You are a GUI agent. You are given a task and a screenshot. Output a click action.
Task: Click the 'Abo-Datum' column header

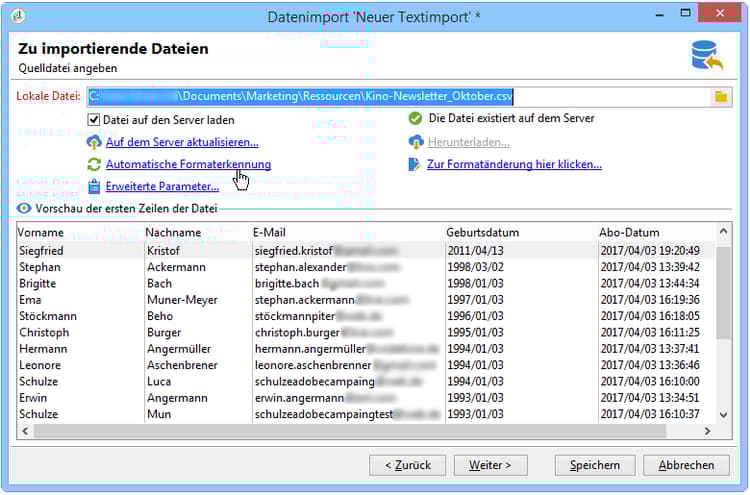pos(657,232)
